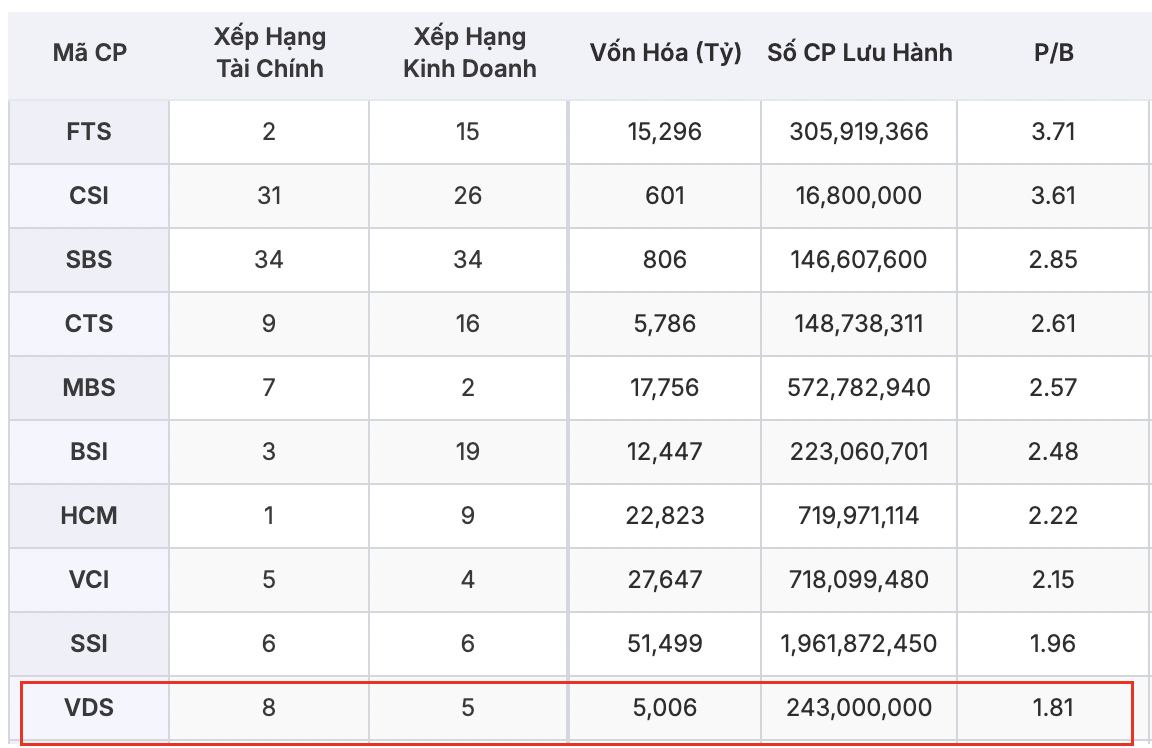This screenshot has height=748, width=1152.
Task: Sort by Xếp Hạng Tài Chính header
Action: [x=269, y=53]
